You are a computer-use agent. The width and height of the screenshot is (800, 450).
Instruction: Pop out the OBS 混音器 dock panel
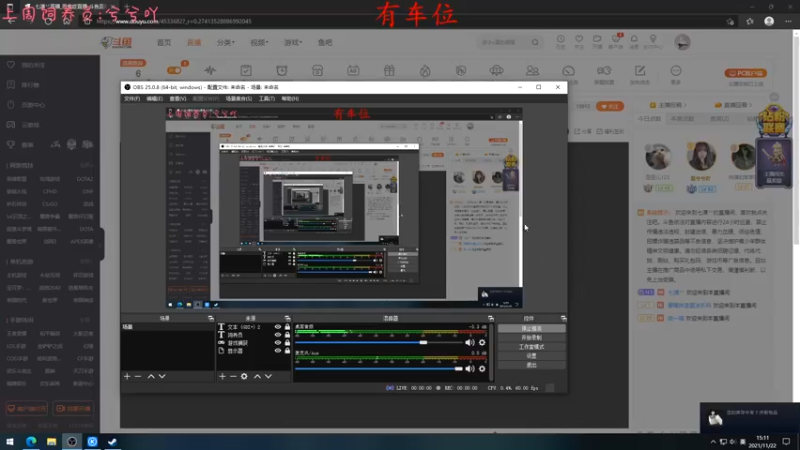pyautogui.click(x=491, y=318)
